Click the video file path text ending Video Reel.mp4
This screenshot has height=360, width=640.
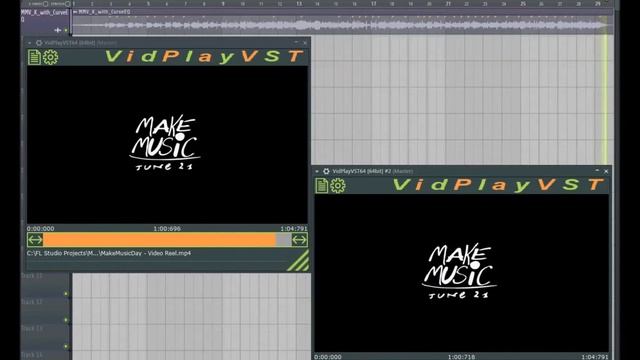109,253
